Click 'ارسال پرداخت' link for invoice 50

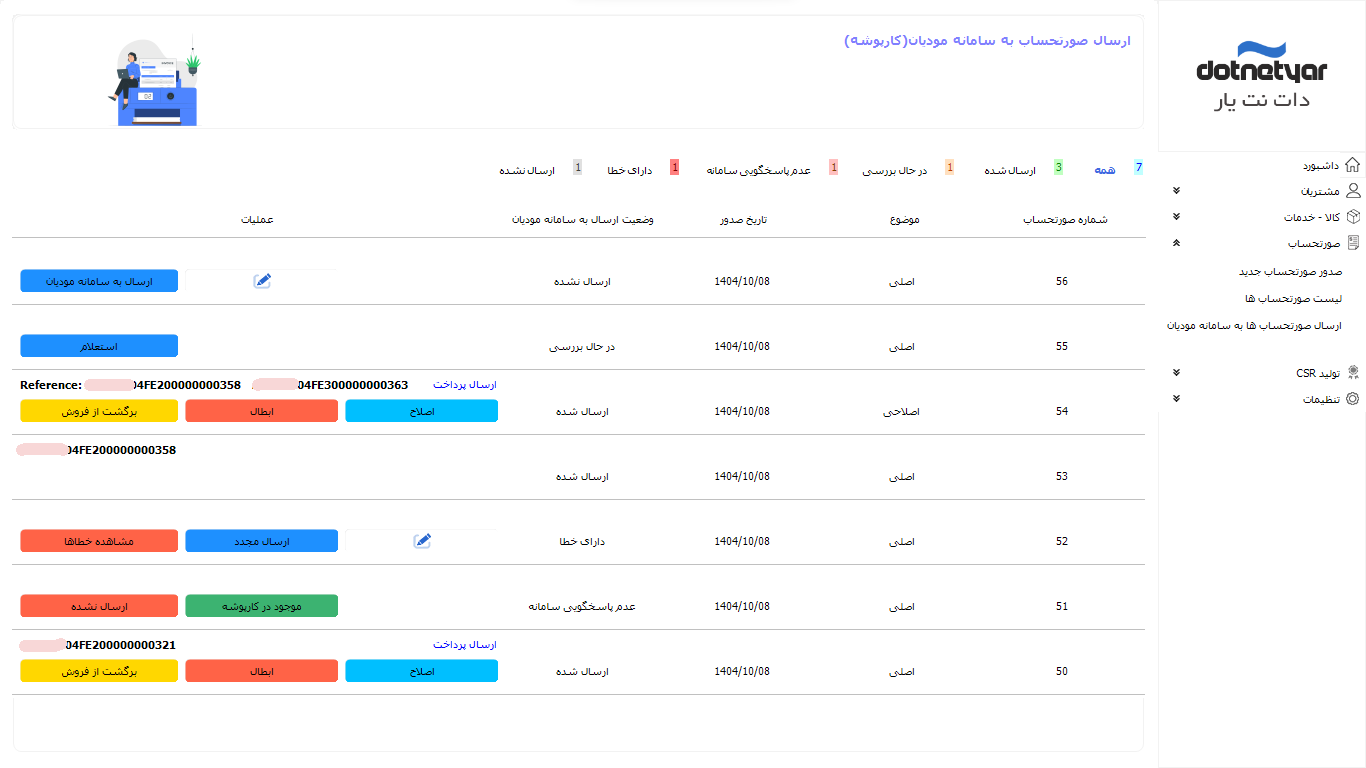464,646
